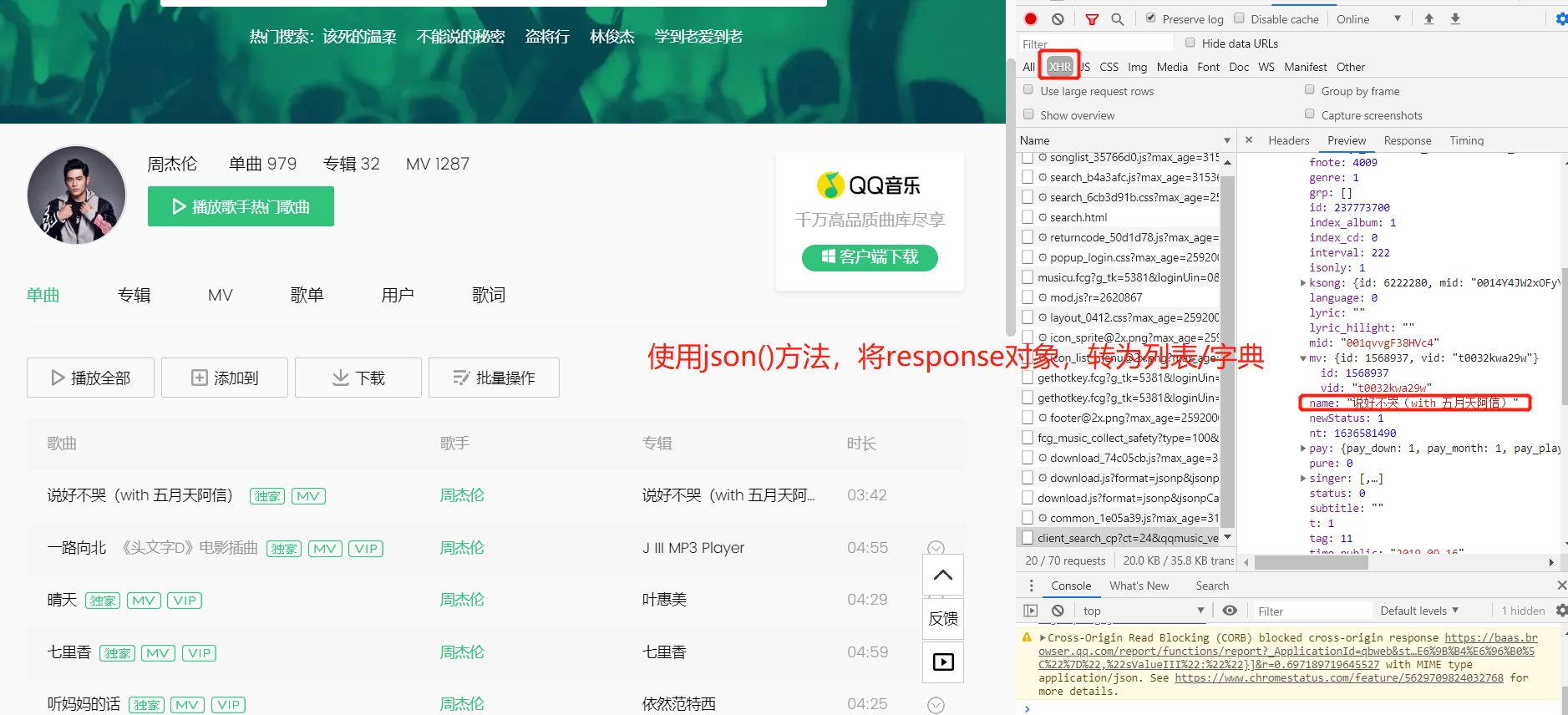Click the 批量操作 button

click(494, 378)
